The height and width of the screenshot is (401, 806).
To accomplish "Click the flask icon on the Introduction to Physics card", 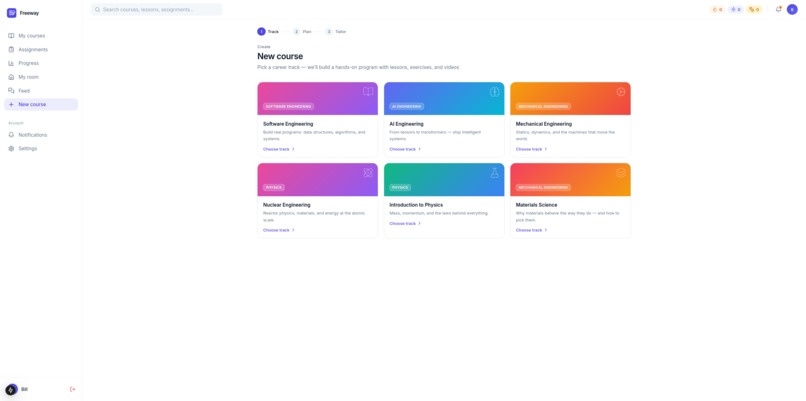I will [494, 173].
